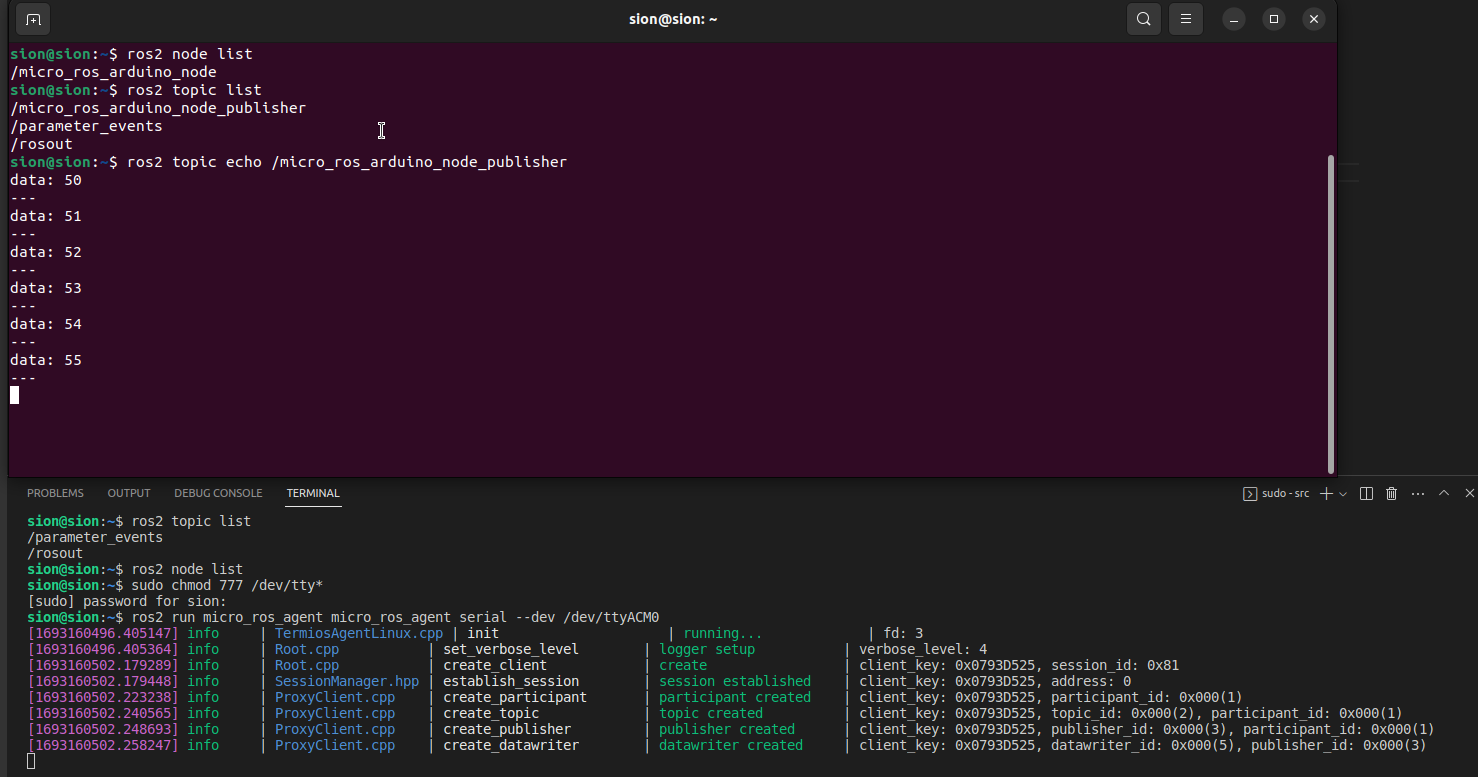Click 'SessionManager.hpp' in the log
This screenshot has height=777, width=1478.
(x=347, y=681)
